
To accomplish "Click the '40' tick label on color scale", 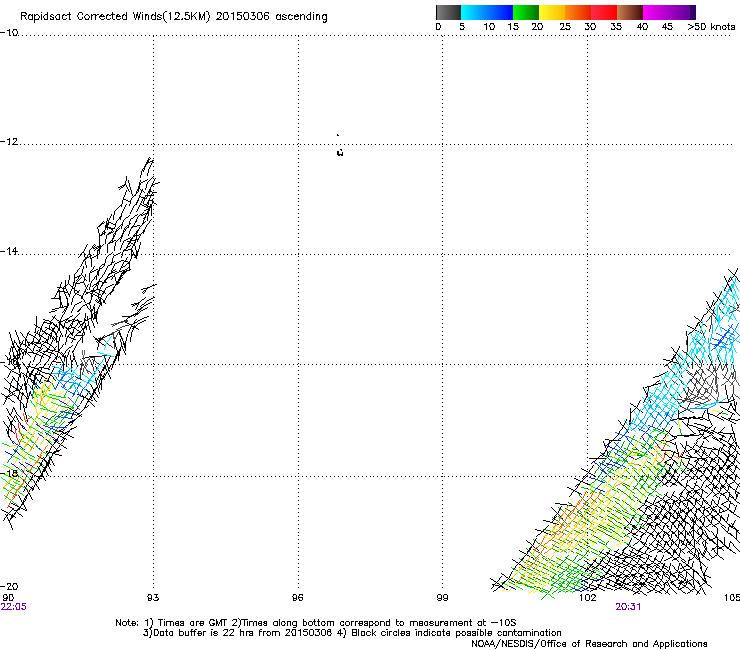I will pos(642,27).
